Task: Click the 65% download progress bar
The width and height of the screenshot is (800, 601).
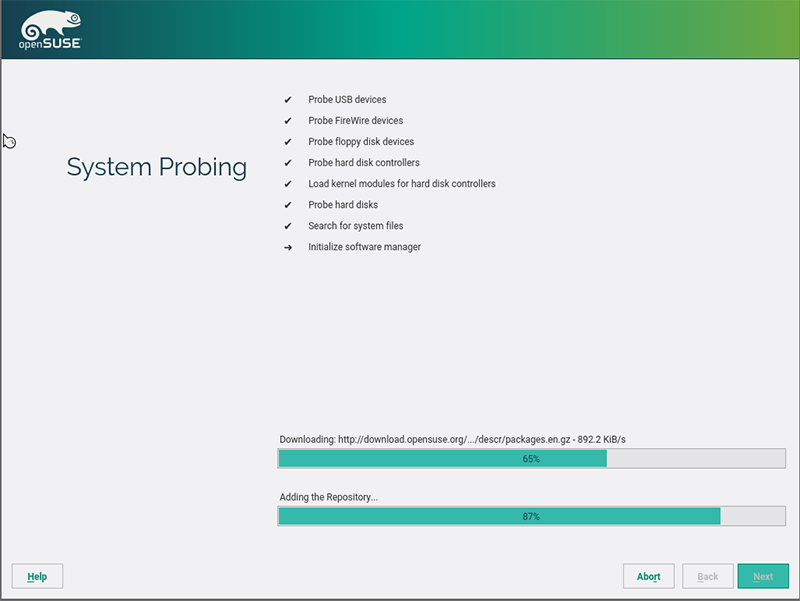Action: click(531, 459)
